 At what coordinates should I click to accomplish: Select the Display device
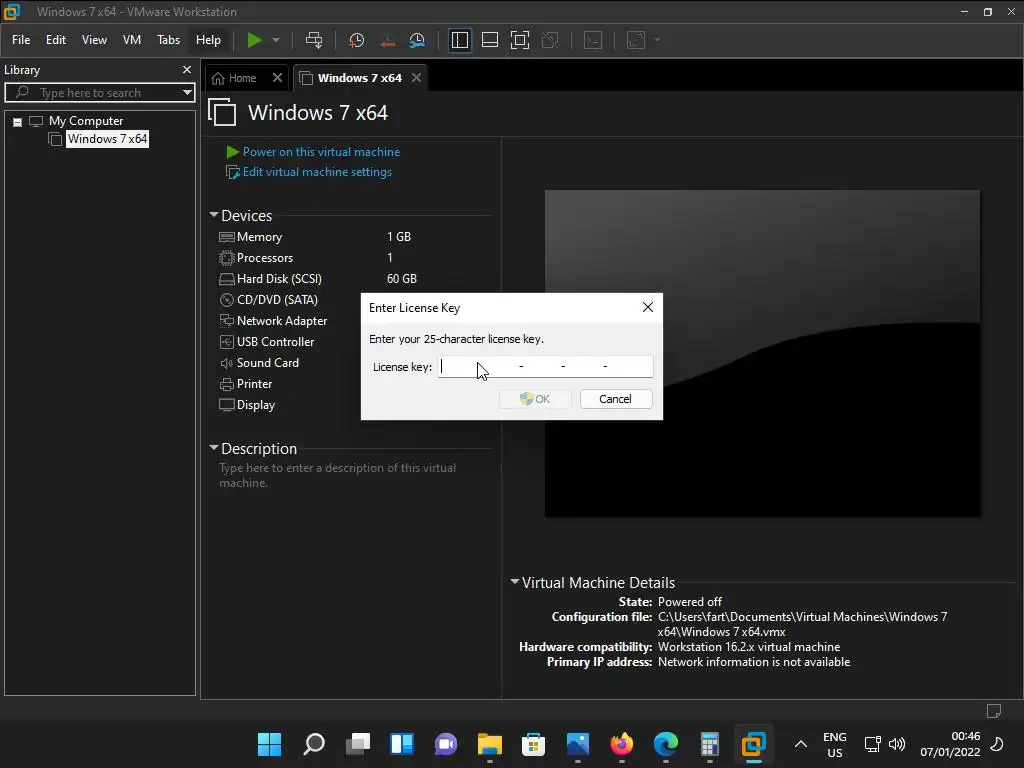pos(255,405)
